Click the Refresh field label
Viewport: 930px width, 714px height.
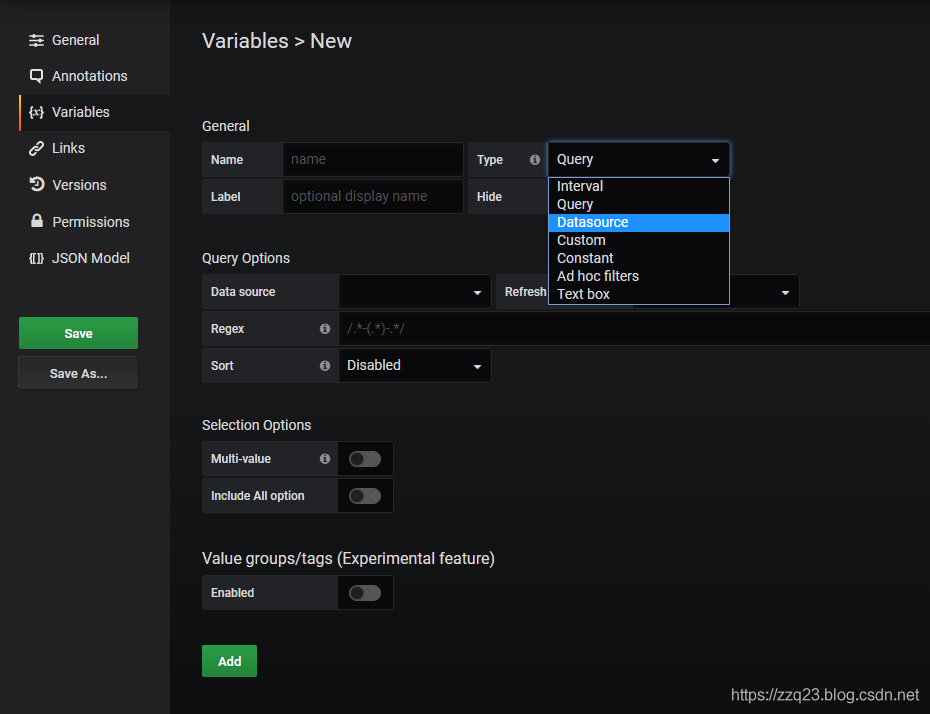525,292
